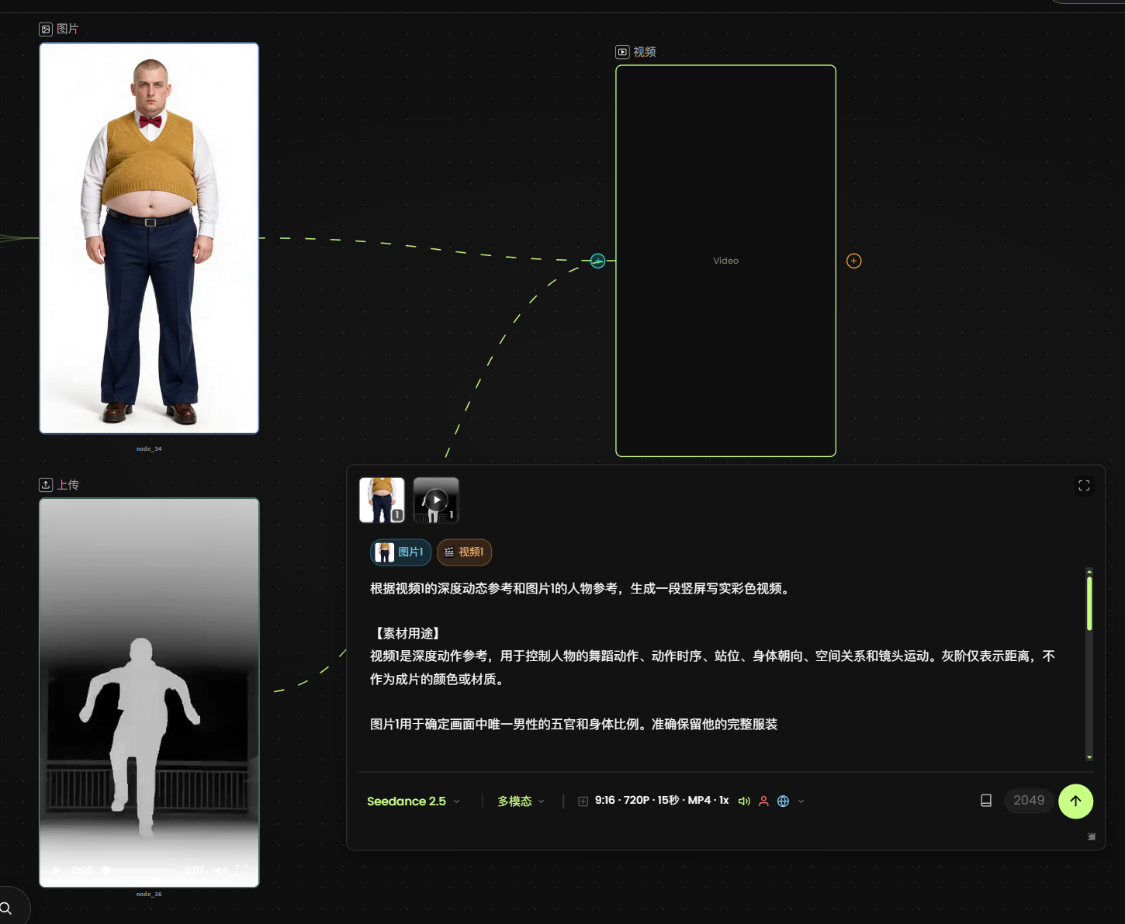
Task: Open the 多模态 mode dropdown
Action: [521, 801]
